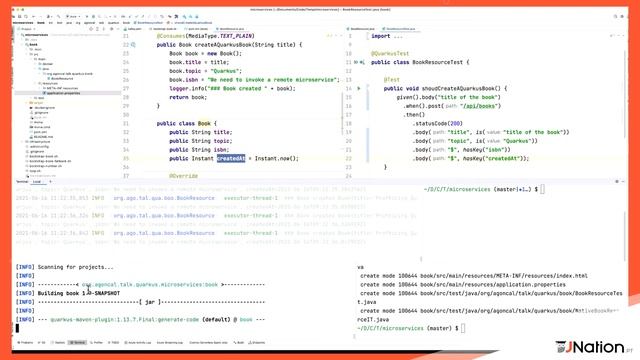
Task: Click the createdAt field in Book class
Action: 231,158
